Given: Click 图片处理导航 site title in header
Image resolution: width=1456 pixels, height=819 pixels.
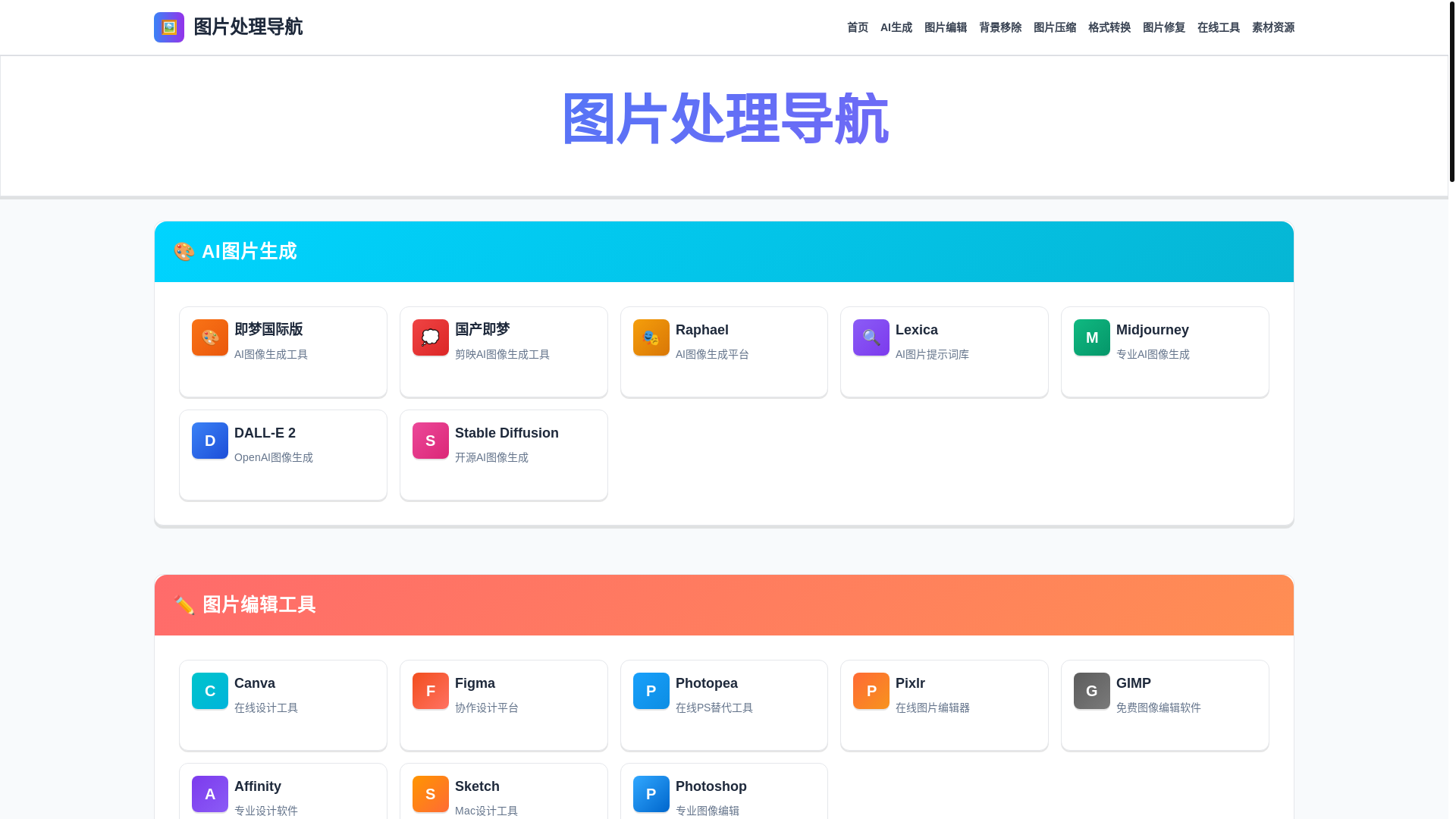Looking at the screenshot, I should click(248, 27).
